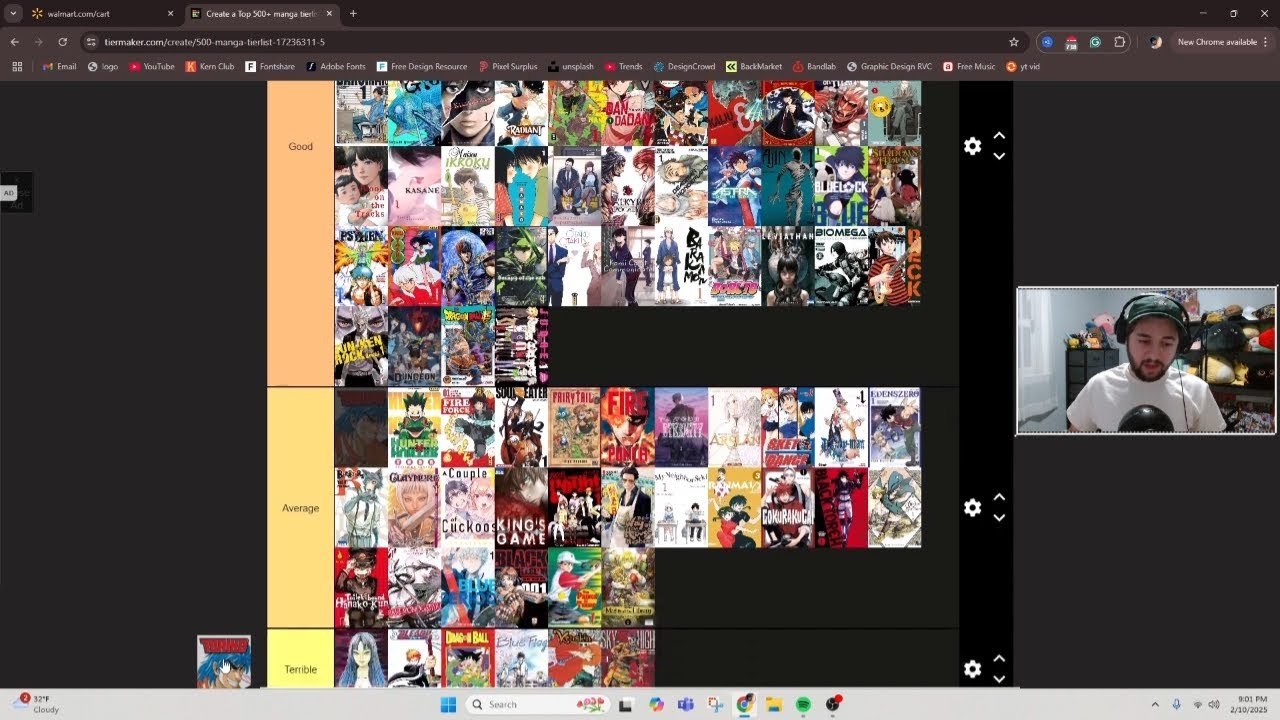Screen dimensions: 1280x720
Task: Select the Kasane manga cover
Action: (x=414, y=187)
